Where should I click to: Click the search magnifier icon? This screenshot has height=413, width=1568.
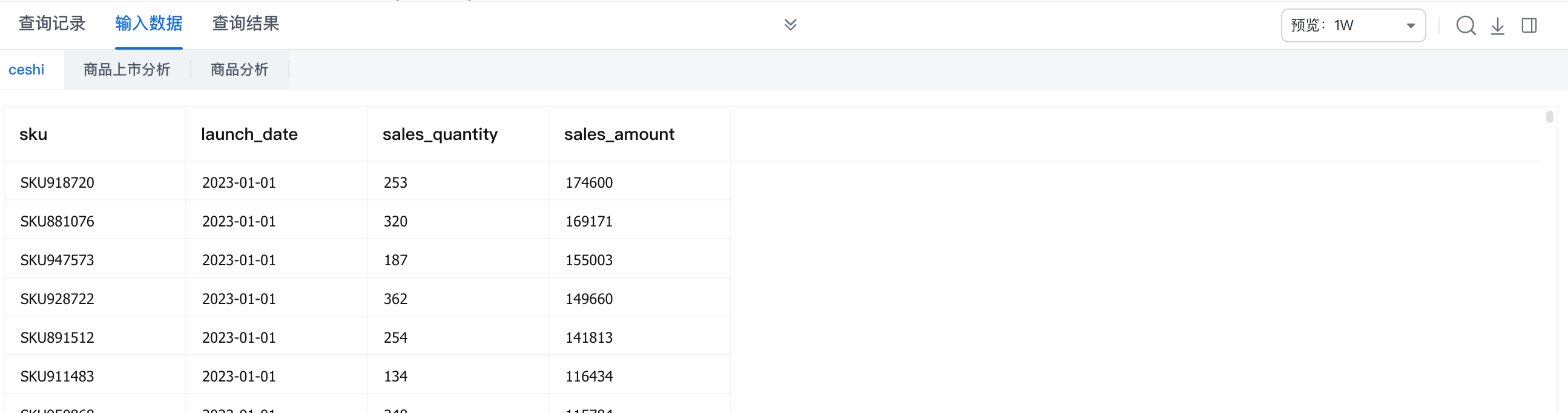click(x=1465, y=25)
